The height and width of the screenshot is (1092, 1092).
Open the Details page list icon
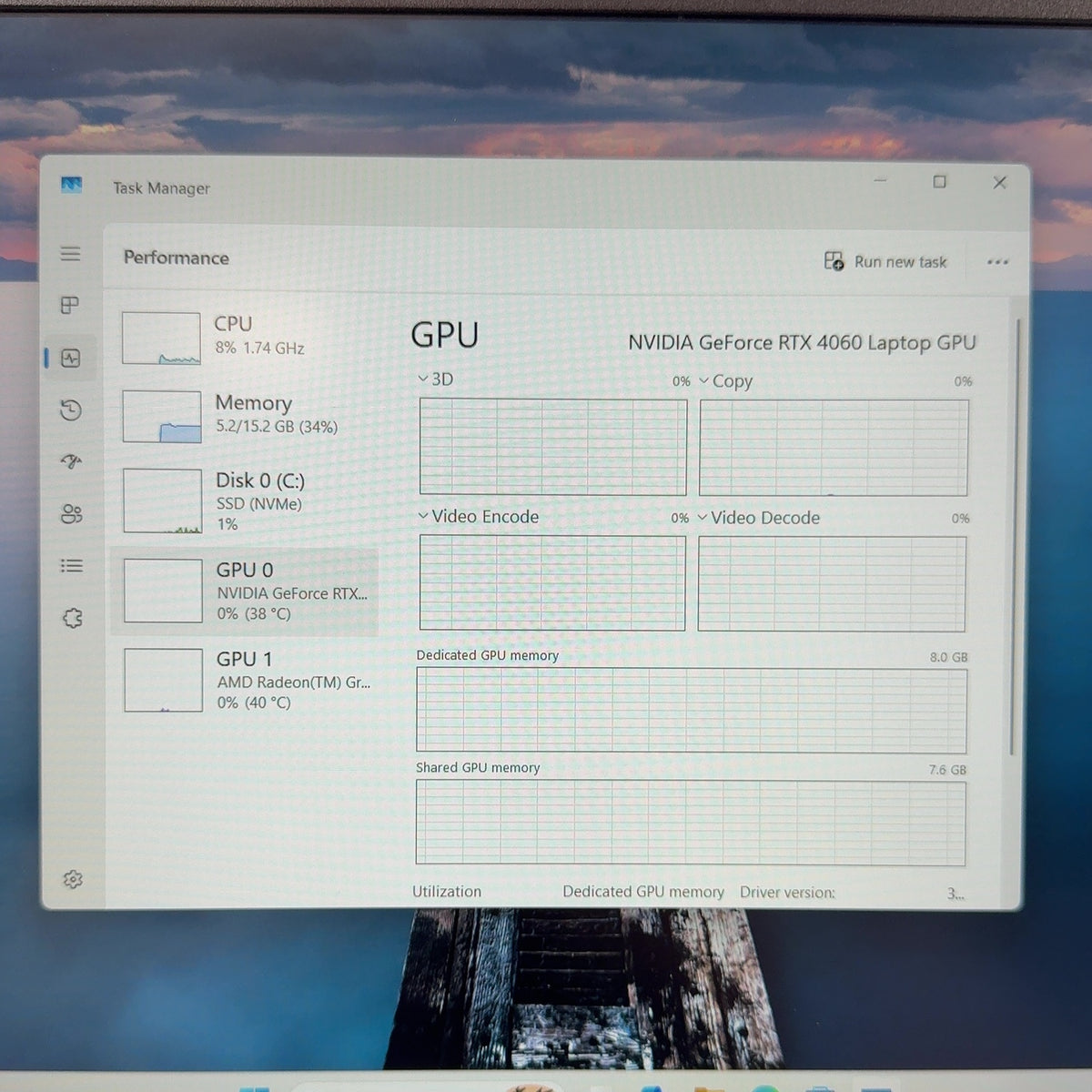71,566
